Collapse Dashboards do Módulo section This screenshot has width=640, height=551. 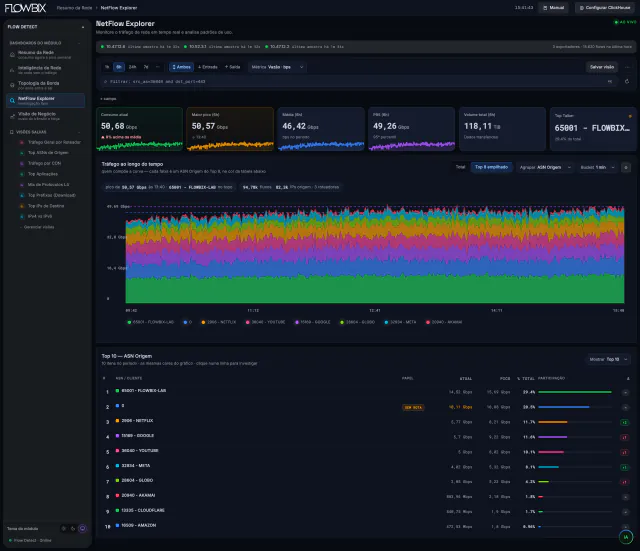click(x=79, y=43)
